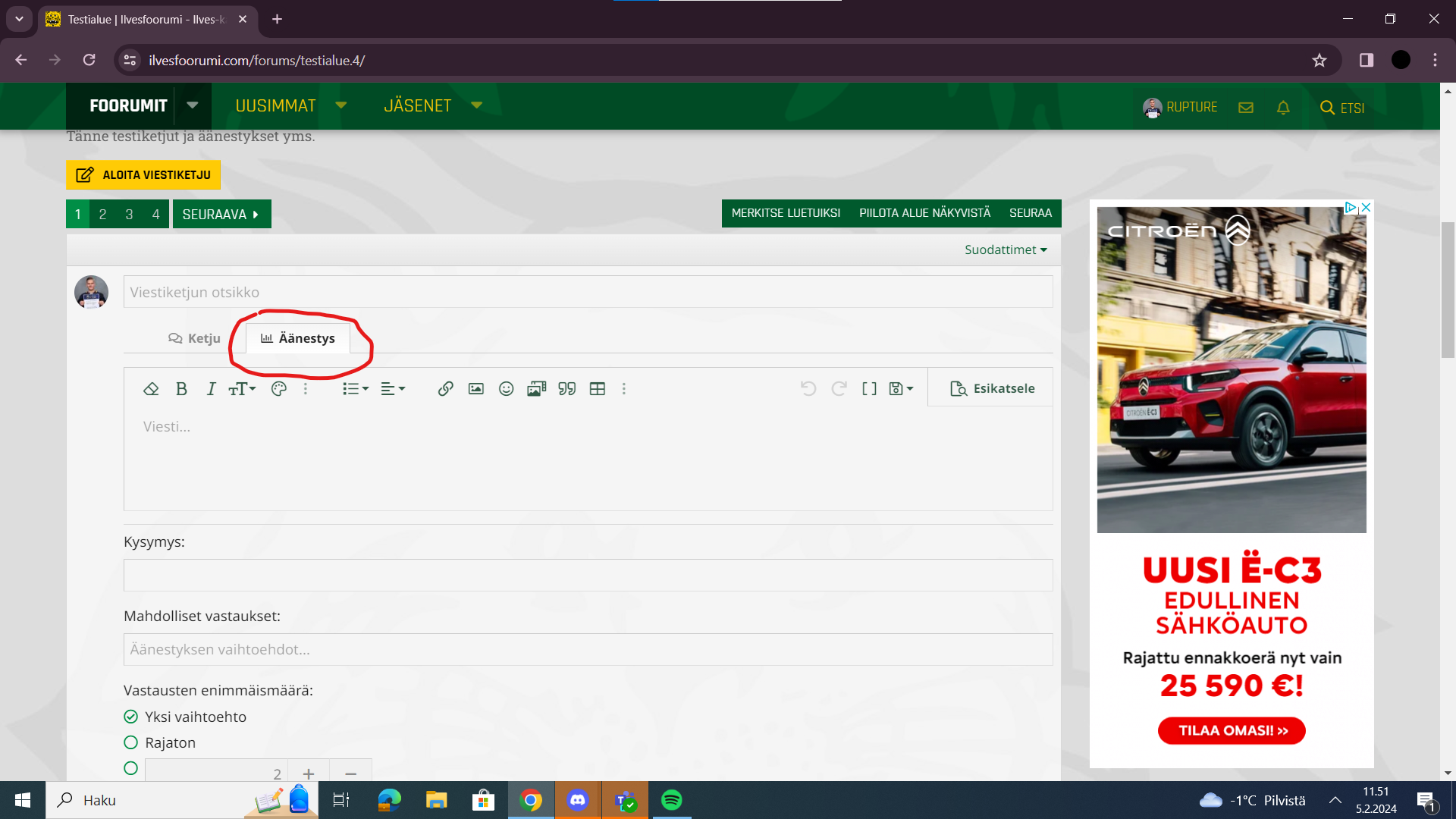Expand the Suodattimet filter dropdown

click(x=1006, y=249)
